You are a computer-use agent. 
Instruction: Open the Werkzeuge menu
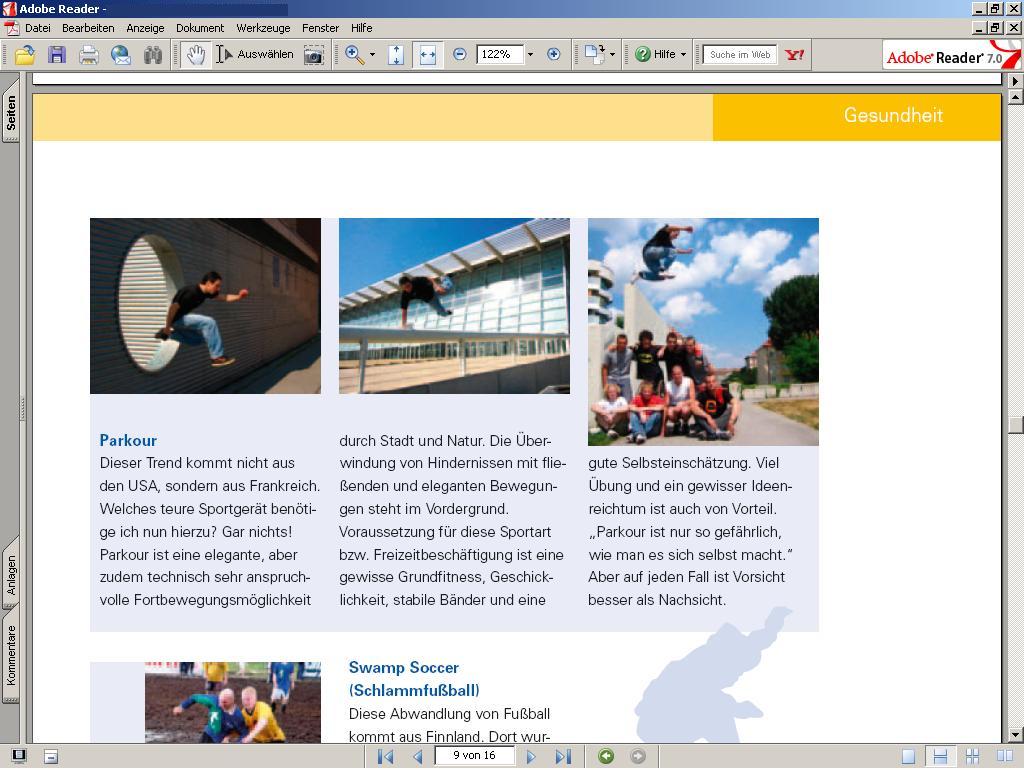coord(263,28)
